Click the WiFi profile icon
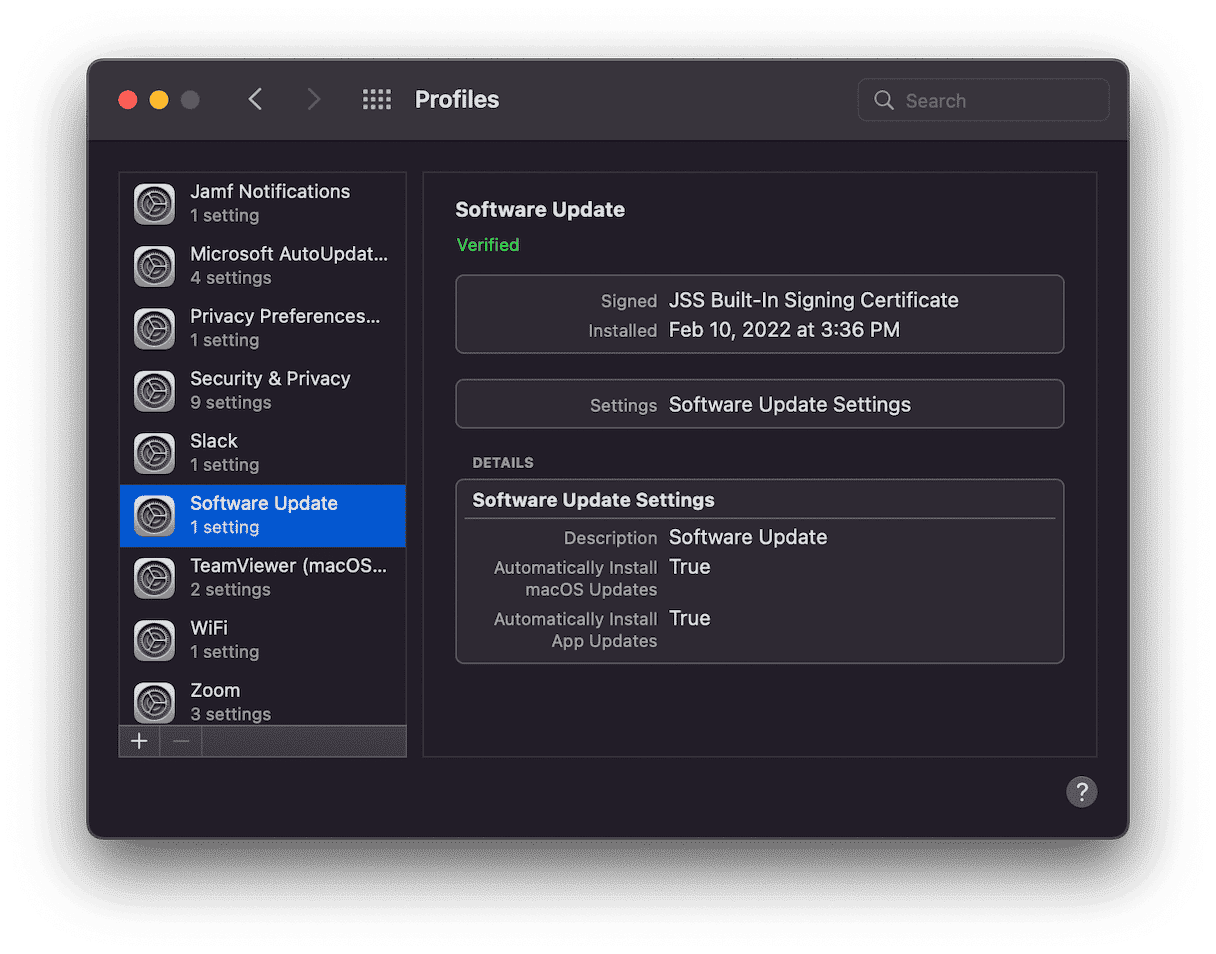 (154, 640)
